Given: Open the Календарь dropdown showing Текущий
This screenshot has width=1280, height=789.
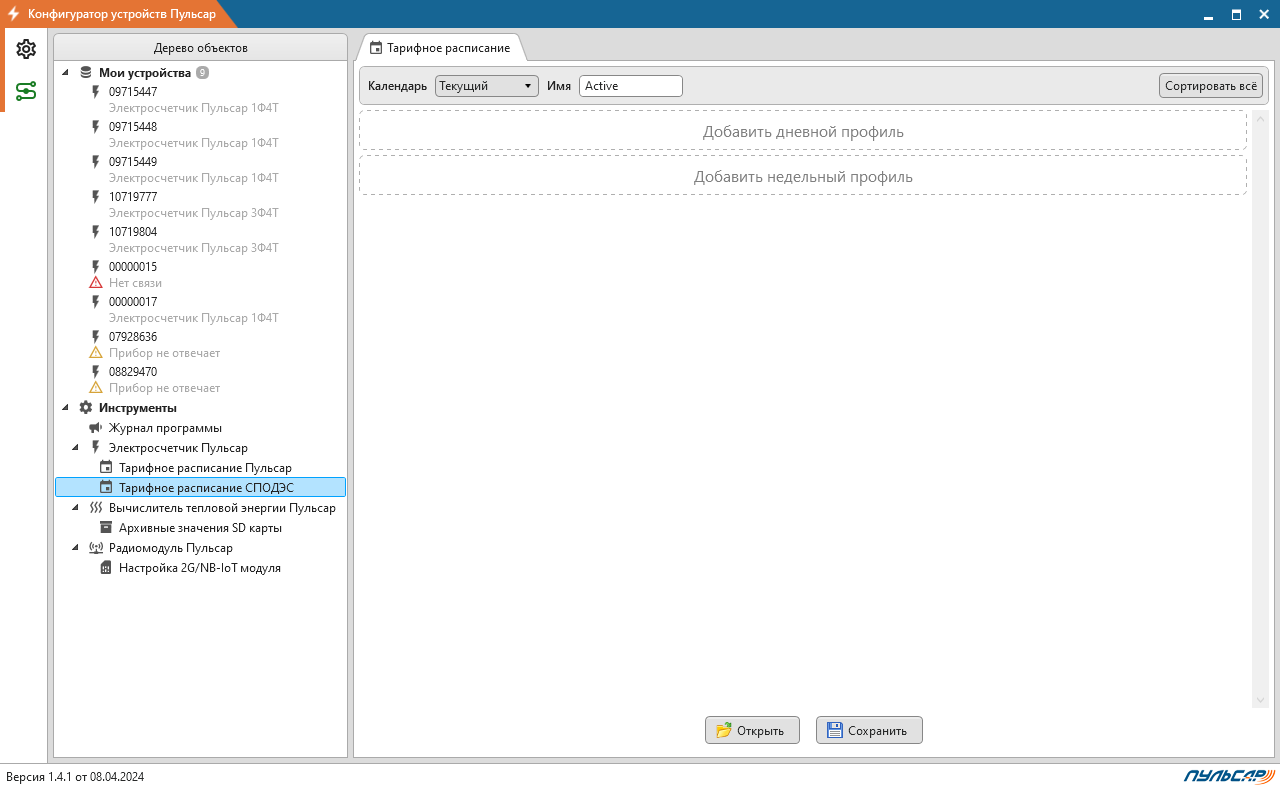Looking at the screenshot, I should pyautogui.click(x=487, y=86).
